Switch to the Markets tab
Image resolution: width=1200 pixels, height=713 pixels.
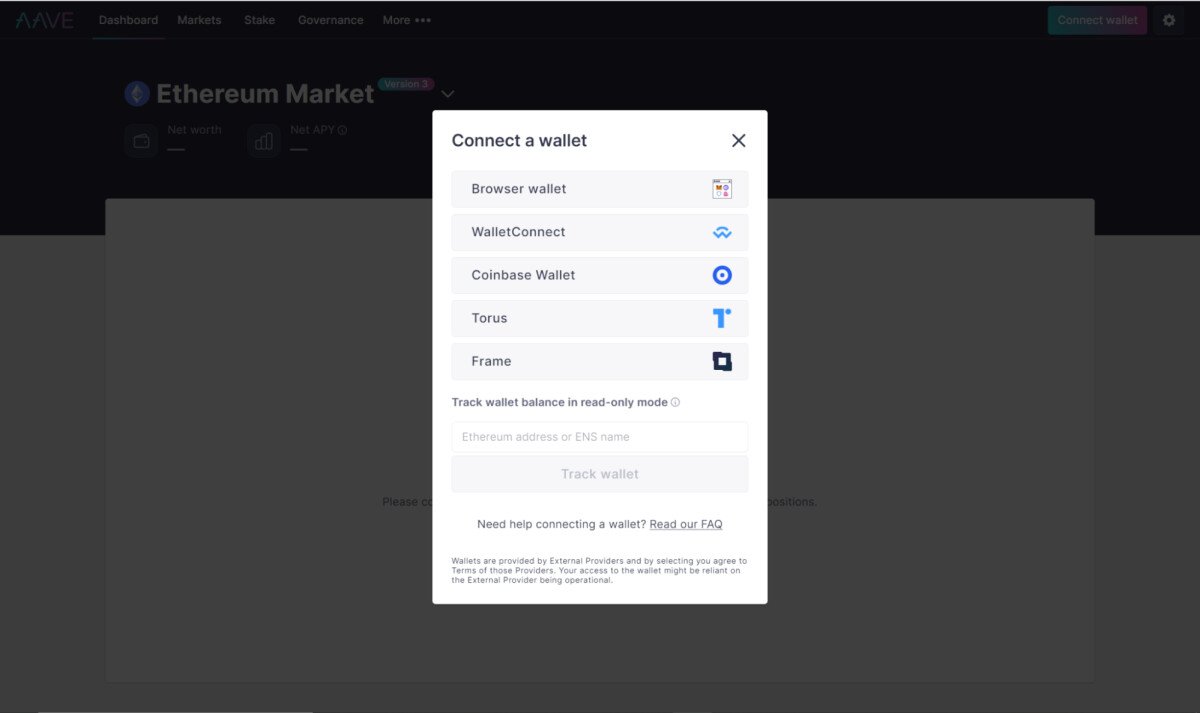tap(199, 19)
